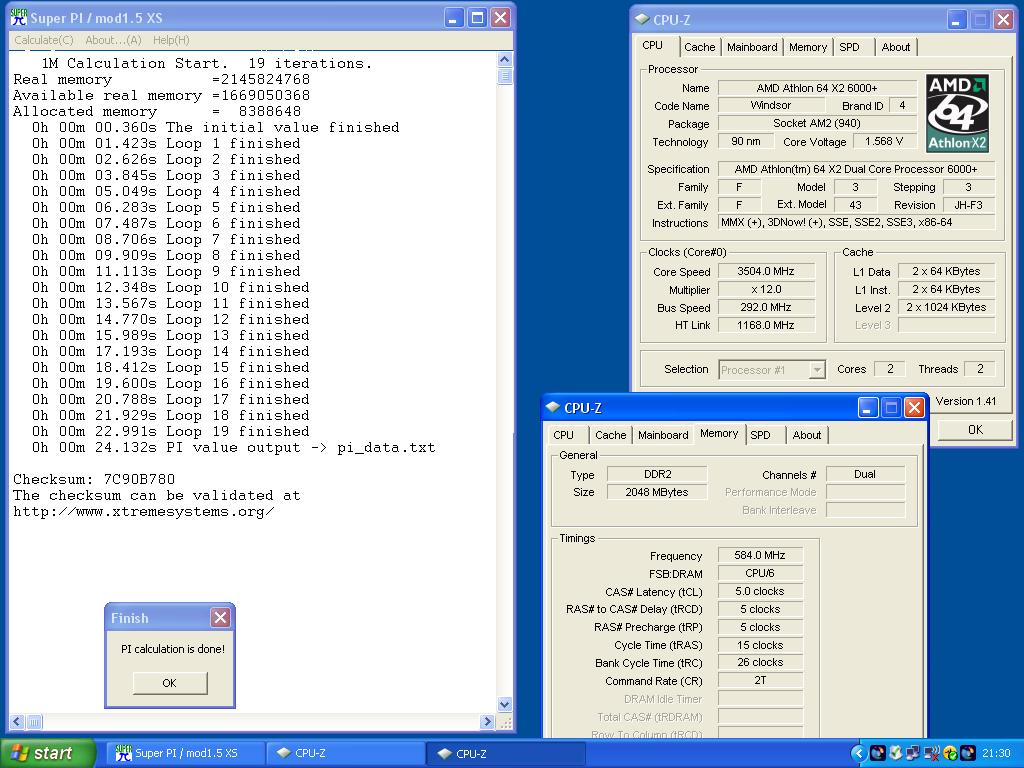This screenshot has height=768, width=1024.
Task: Click the Super PI horizontal scroll thumb
Action: click(x=35, y=722)
